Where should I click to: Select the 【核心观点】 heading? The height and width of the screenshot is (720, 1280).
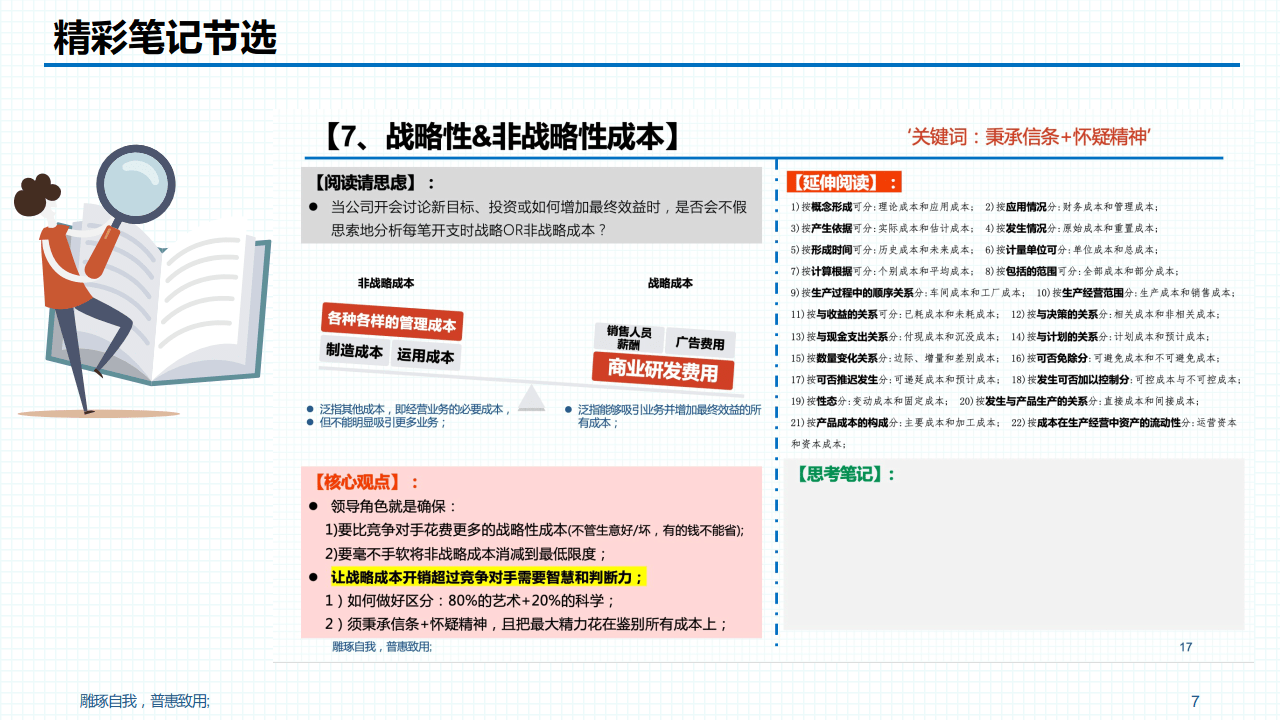pyautogui.click(x=365, y=482)
